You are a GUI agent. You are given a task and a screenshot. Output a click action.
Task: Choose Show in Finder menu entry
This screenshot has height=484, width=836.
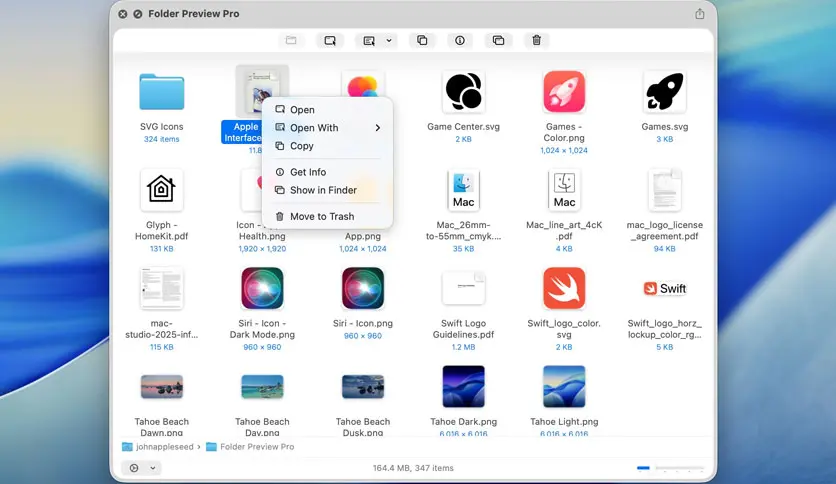pyautogui.click(x=327, y=190)
